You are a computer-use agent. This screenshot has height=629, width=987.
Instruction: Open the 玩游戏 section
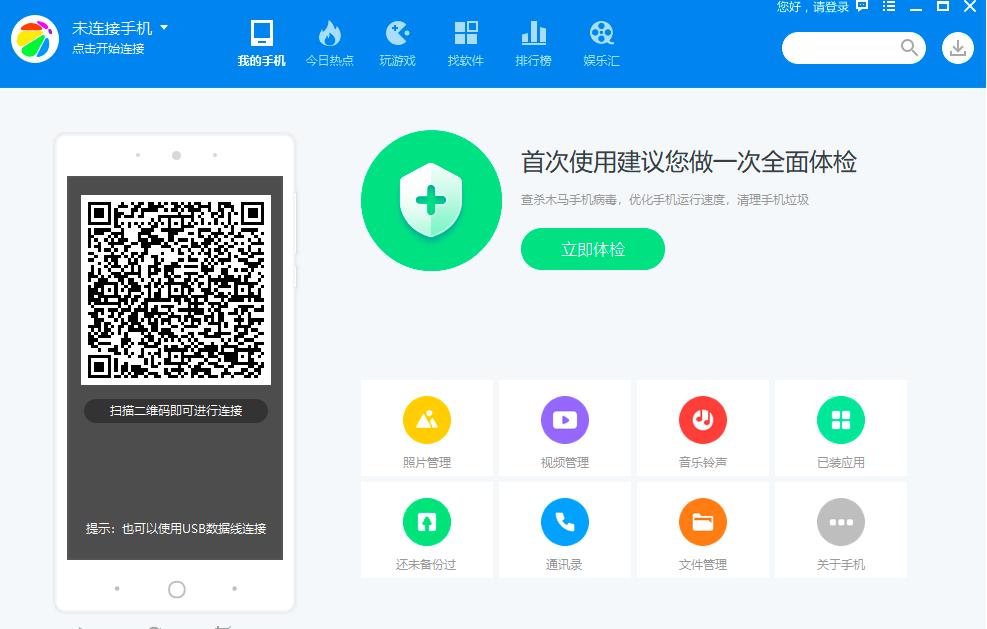click(397, 43)
